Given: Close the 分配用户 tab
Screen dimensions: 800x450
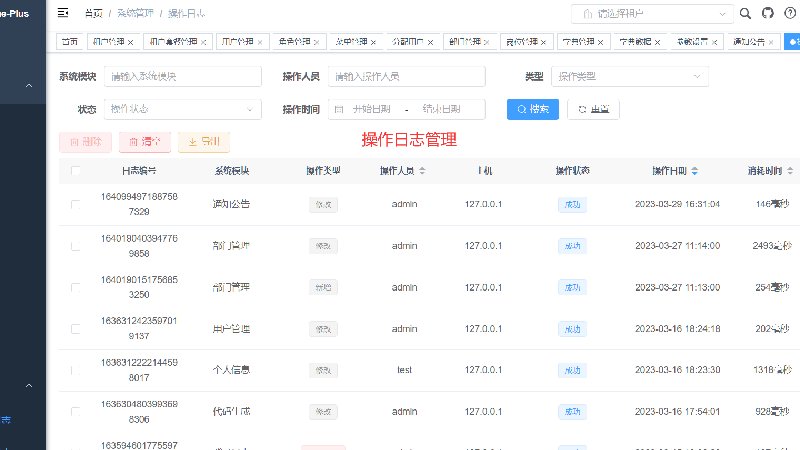Looking at the screenshot, I should (430, 42).
